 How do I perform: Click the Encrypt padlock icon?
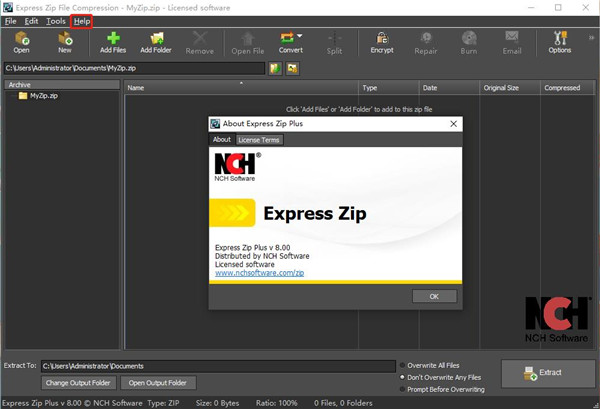click(x=382, y=42)
